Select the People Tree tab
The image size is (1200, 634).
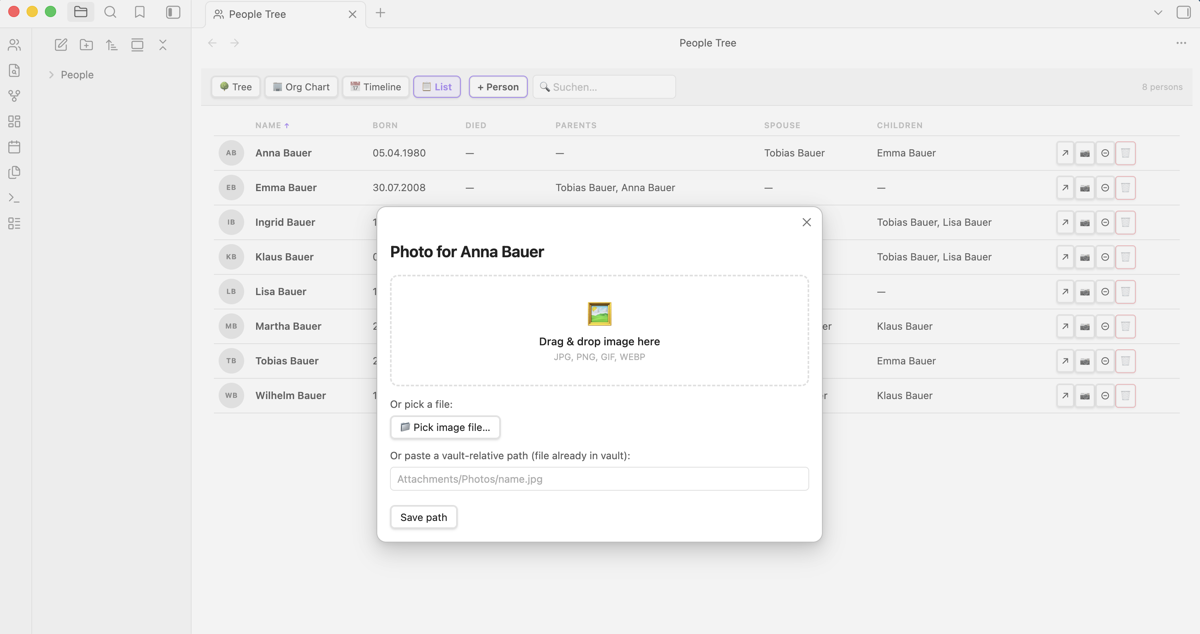pyautogui.click(x=285, y=14)
